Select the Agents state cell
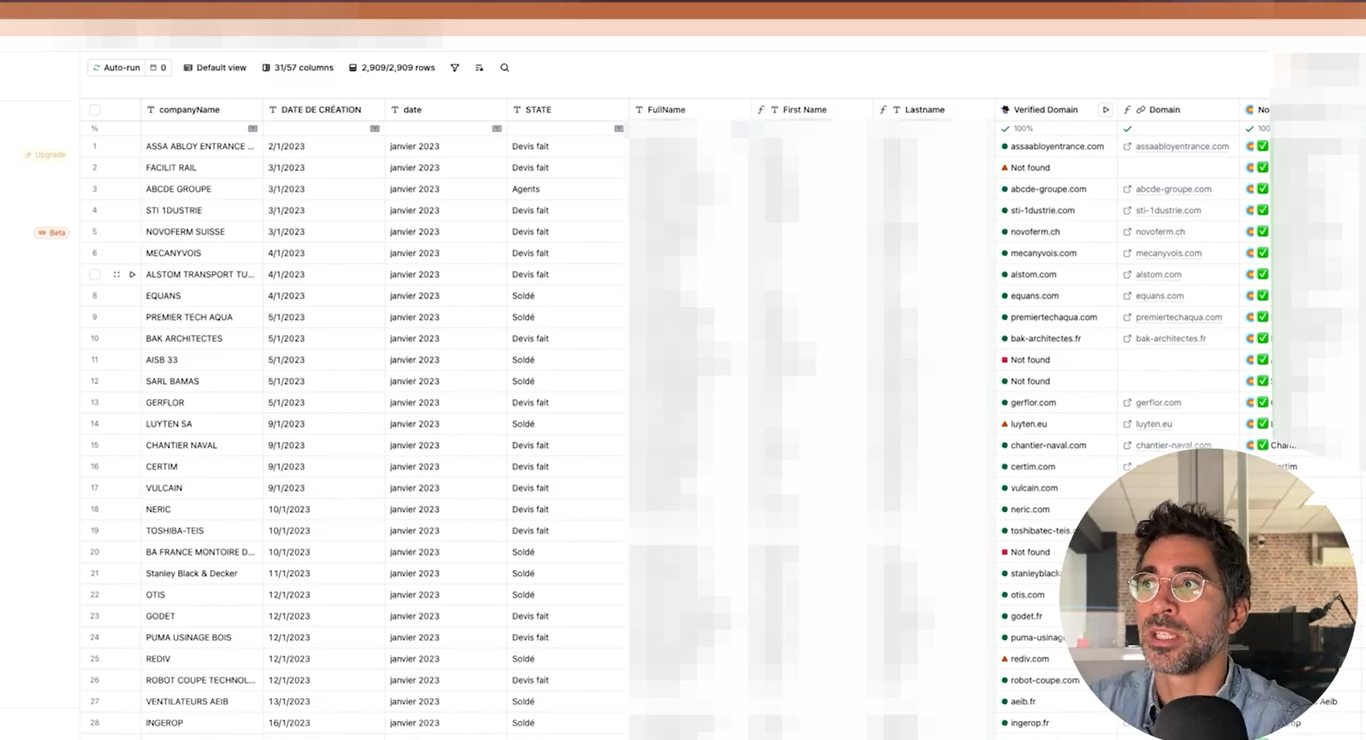Screen dimensions: 1366x740 pos(568,189)
